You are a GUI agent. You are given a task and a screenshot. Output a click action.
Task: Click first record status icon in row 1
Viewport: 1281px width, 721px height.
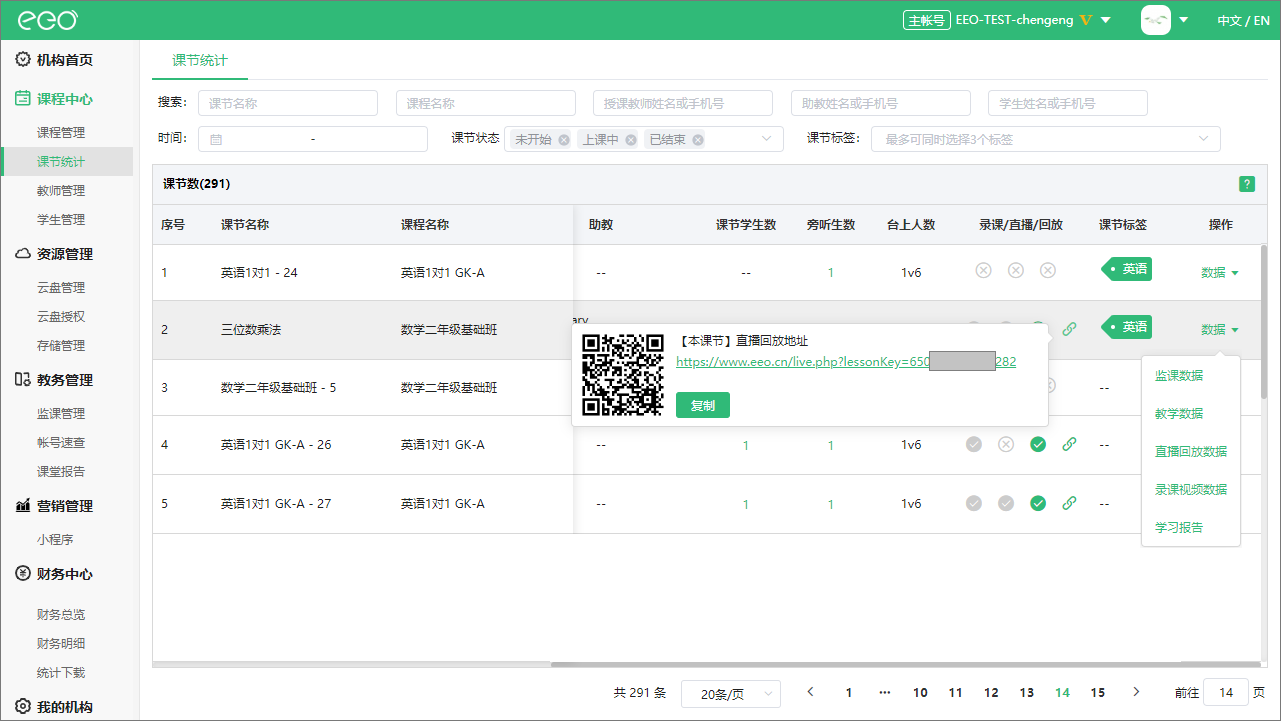pyautogui.click(x=983, y=271)
